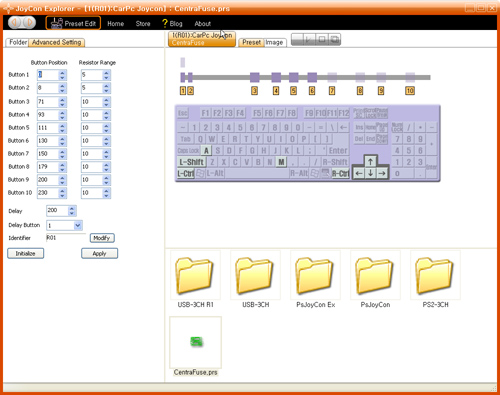Click the down arrow key on keyboard
The width and height of the screenshot is (500, 395).
[370, 173]
